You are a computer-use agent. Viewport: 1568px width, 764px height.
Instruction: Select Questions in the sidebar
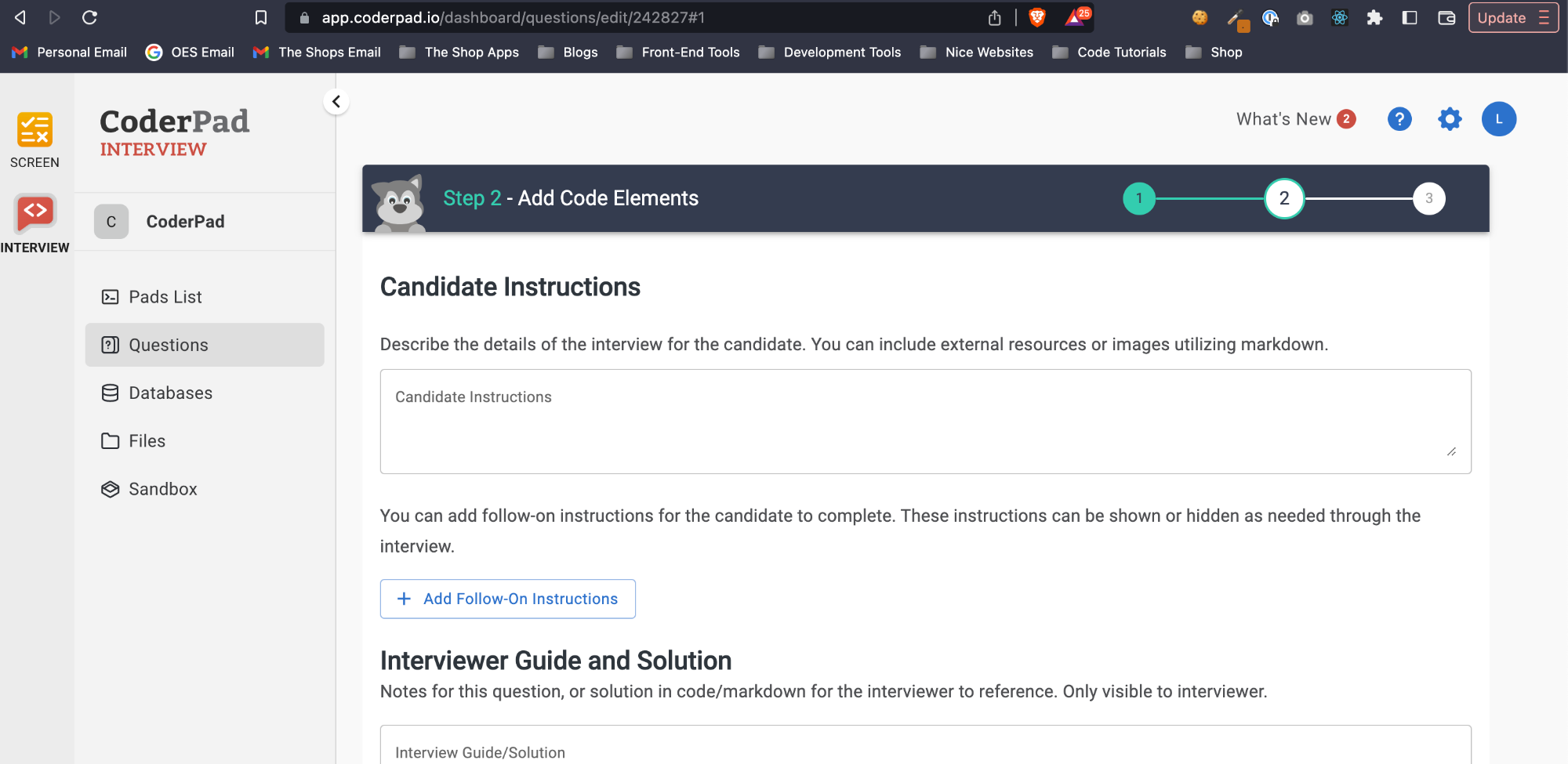click(x=169, y=345)
